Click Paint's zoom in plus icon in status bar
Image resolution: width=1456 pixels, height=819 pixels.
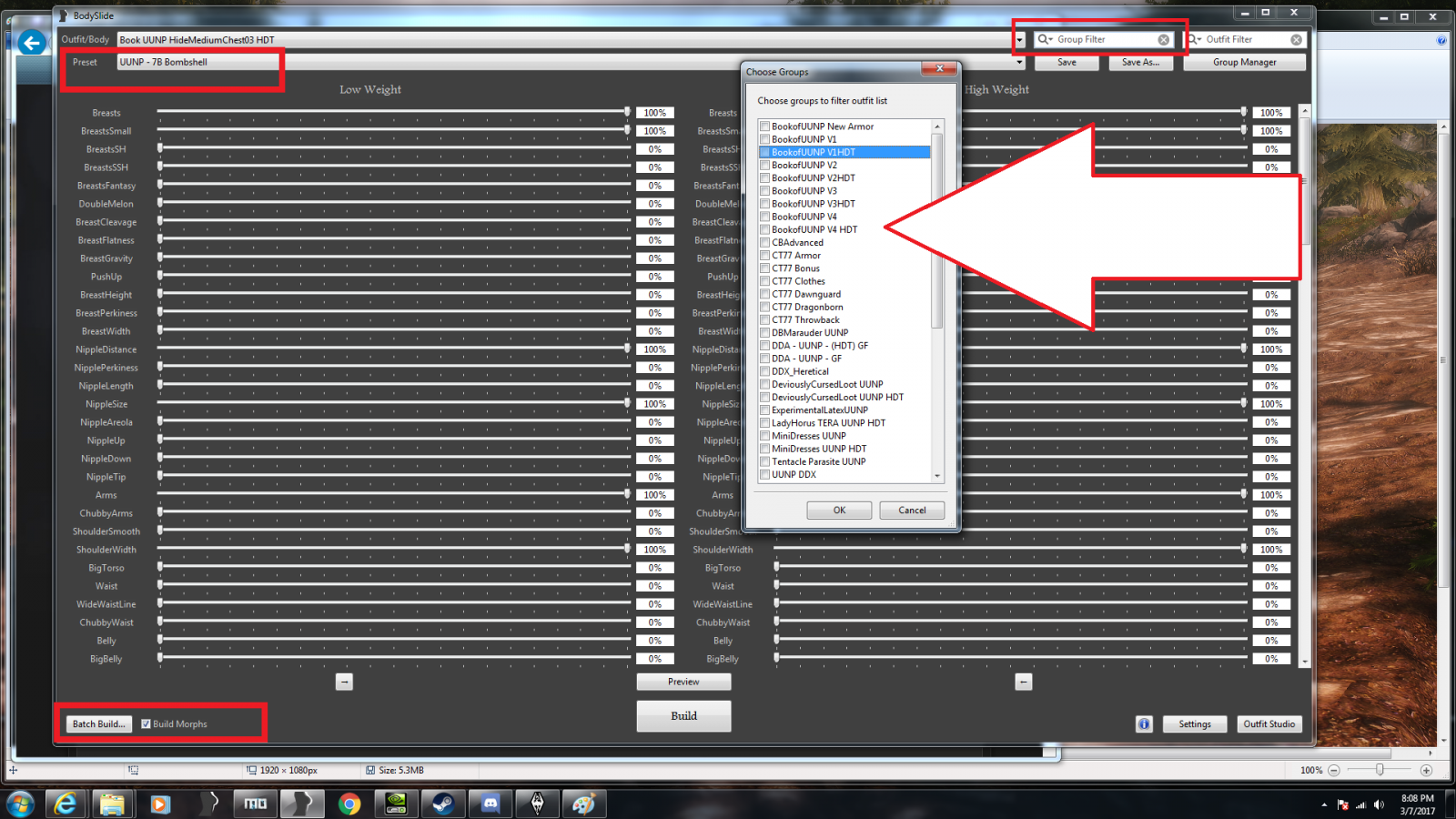click(x=1426, y=770)
